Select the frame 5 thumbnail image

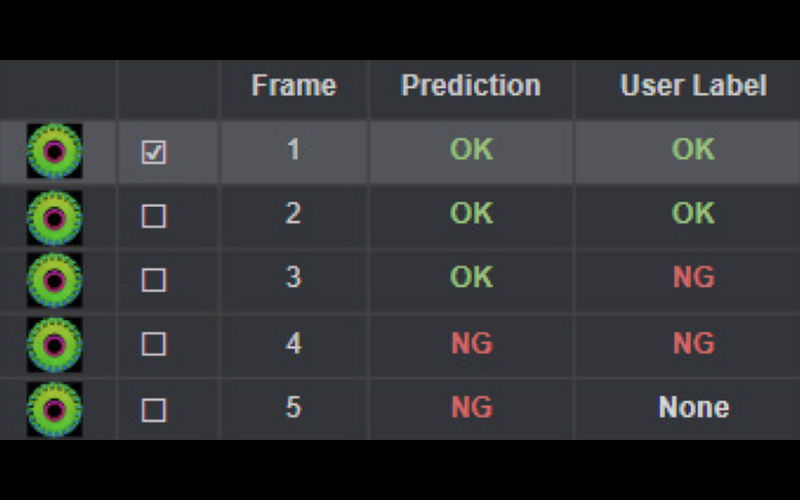55,409
